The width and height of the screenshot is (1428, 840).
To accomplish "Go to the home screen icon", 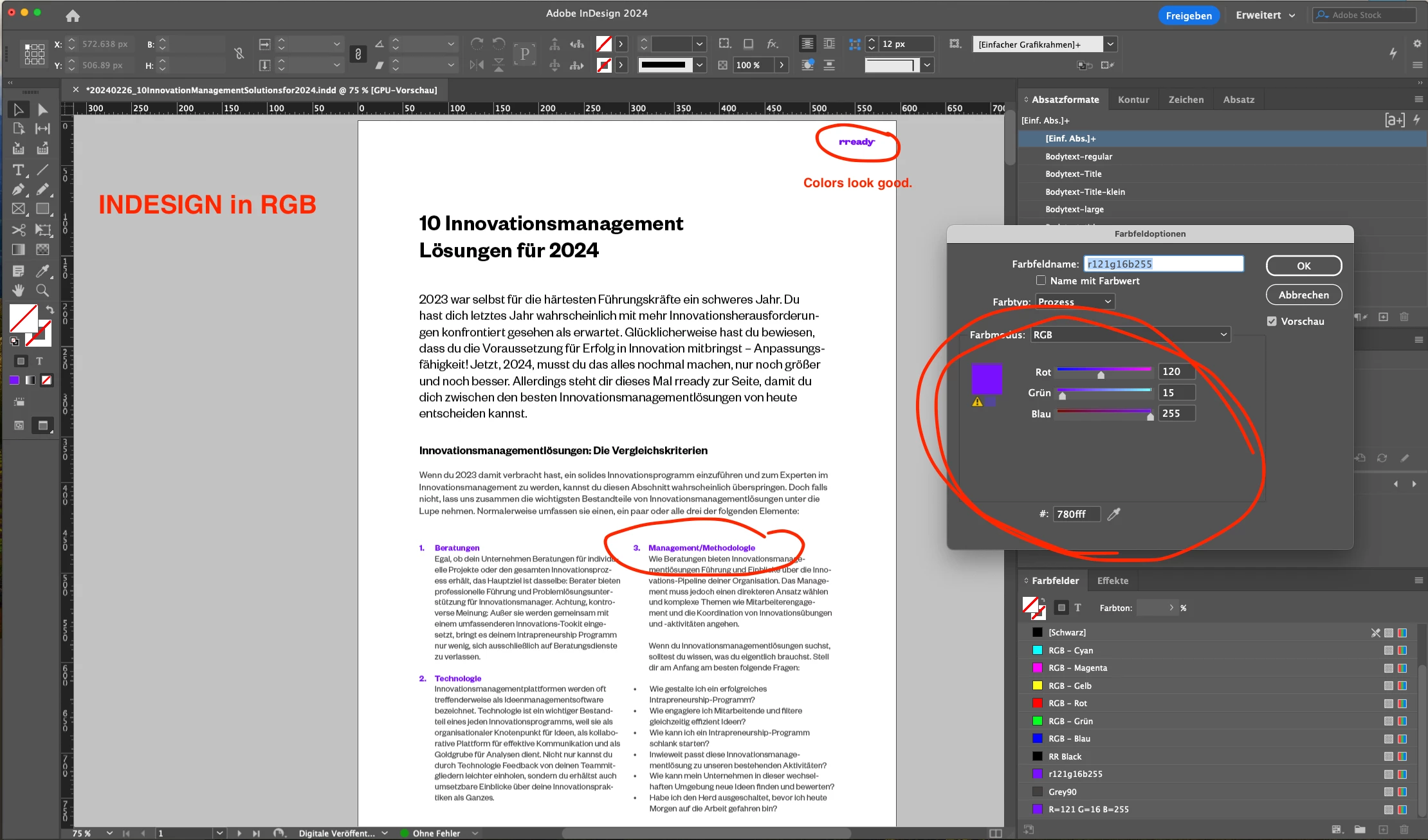I will click(73, 15).
